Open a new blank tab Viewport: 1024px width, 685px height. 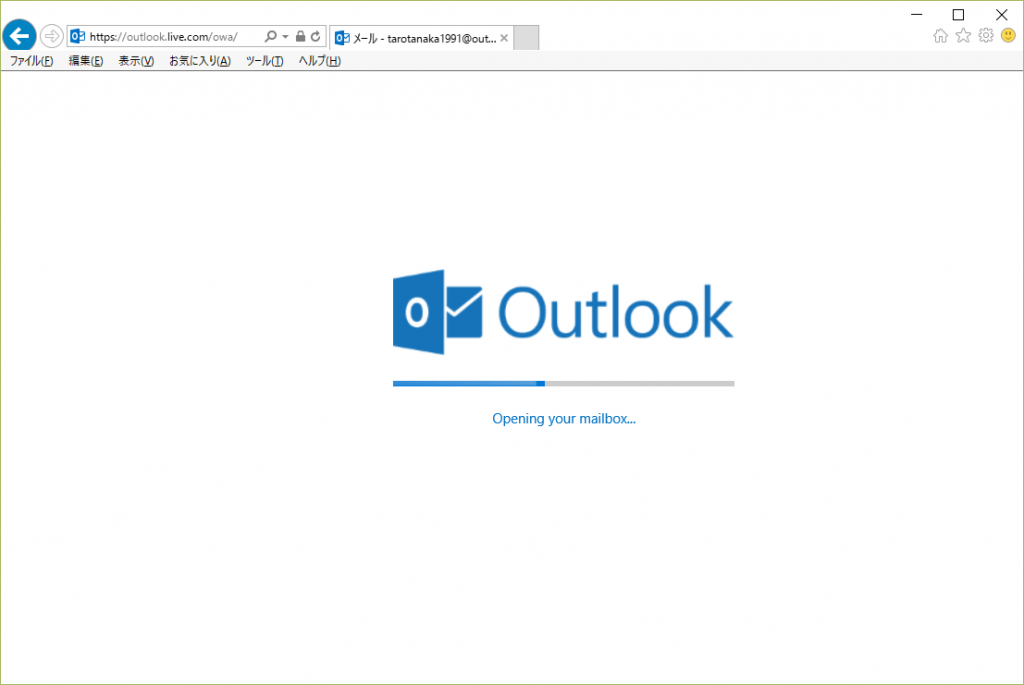(x=526, y=38)
